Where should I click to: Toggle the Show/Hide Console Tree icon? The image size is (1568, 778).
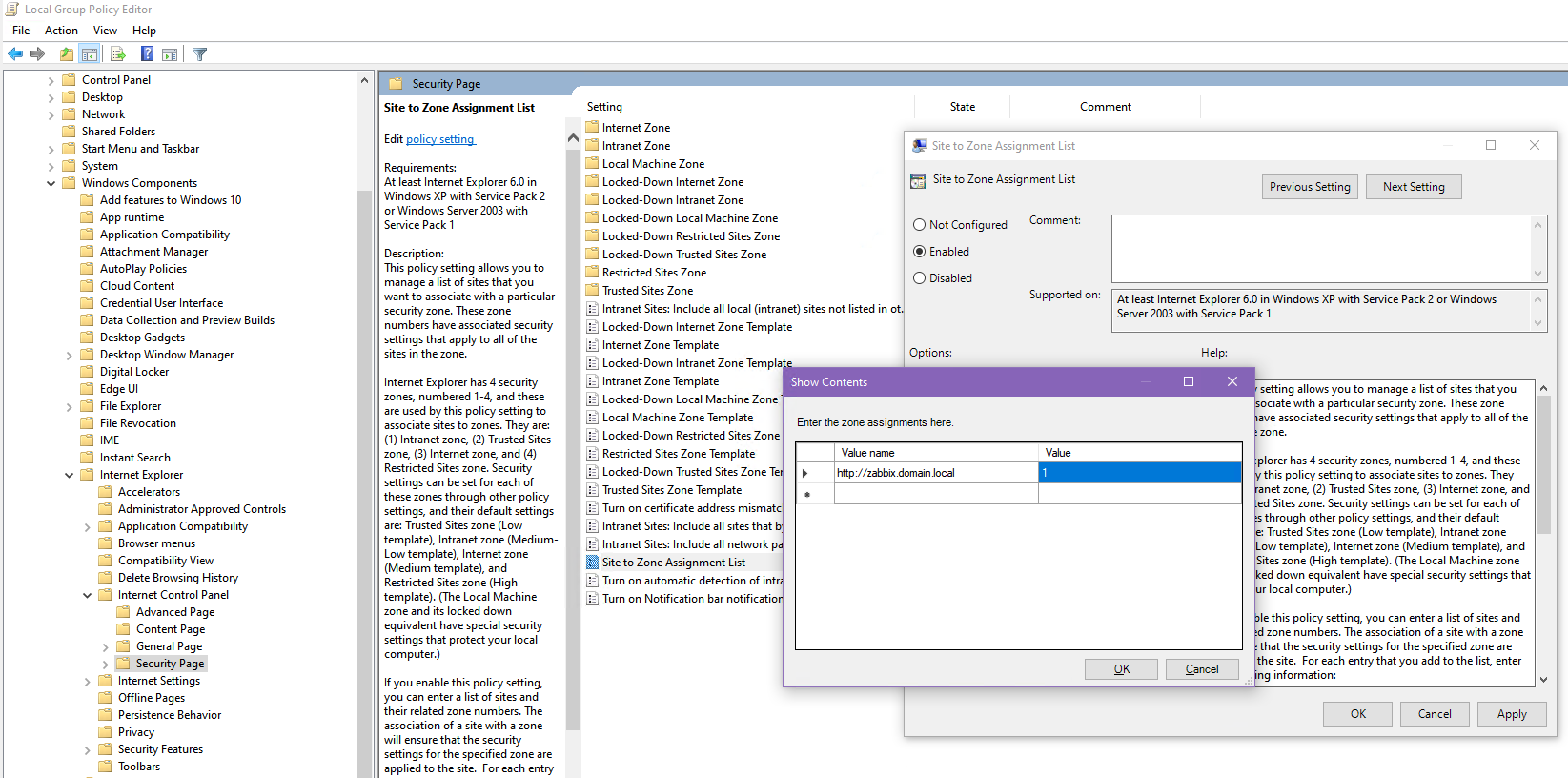pos(90,54)
